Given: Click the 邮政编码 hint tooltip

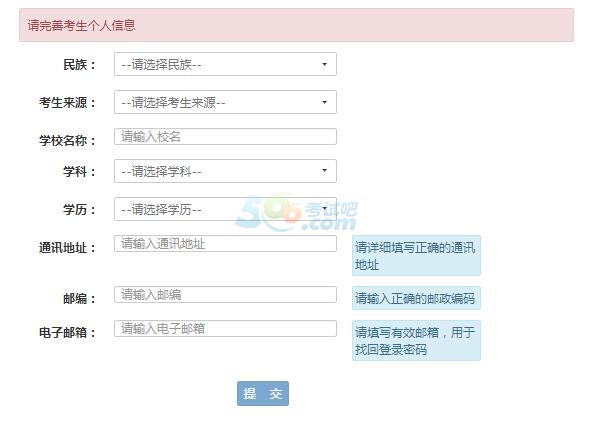Looking at the screenshot, I should [416, 298].
